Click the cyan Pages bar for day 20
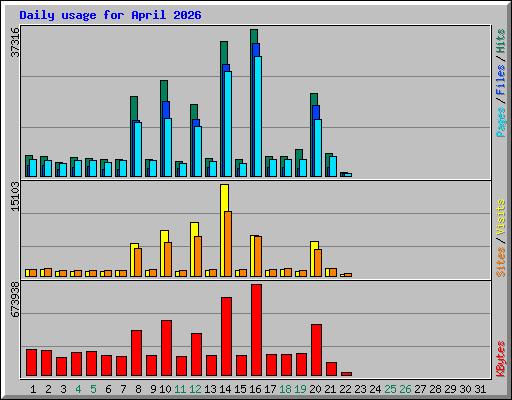This screenshot has height=400, width=512. point(318,148)
